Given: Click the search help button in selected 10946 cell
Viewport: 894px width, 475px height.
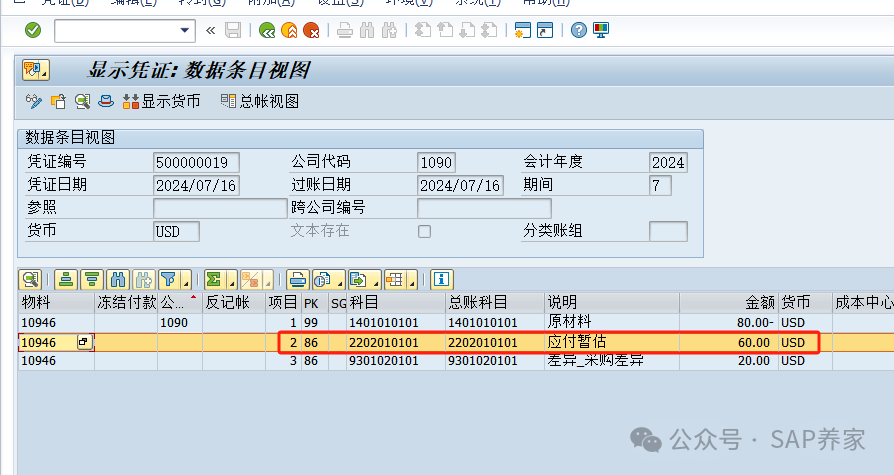Looking at the screenshot, I should 84,342.
